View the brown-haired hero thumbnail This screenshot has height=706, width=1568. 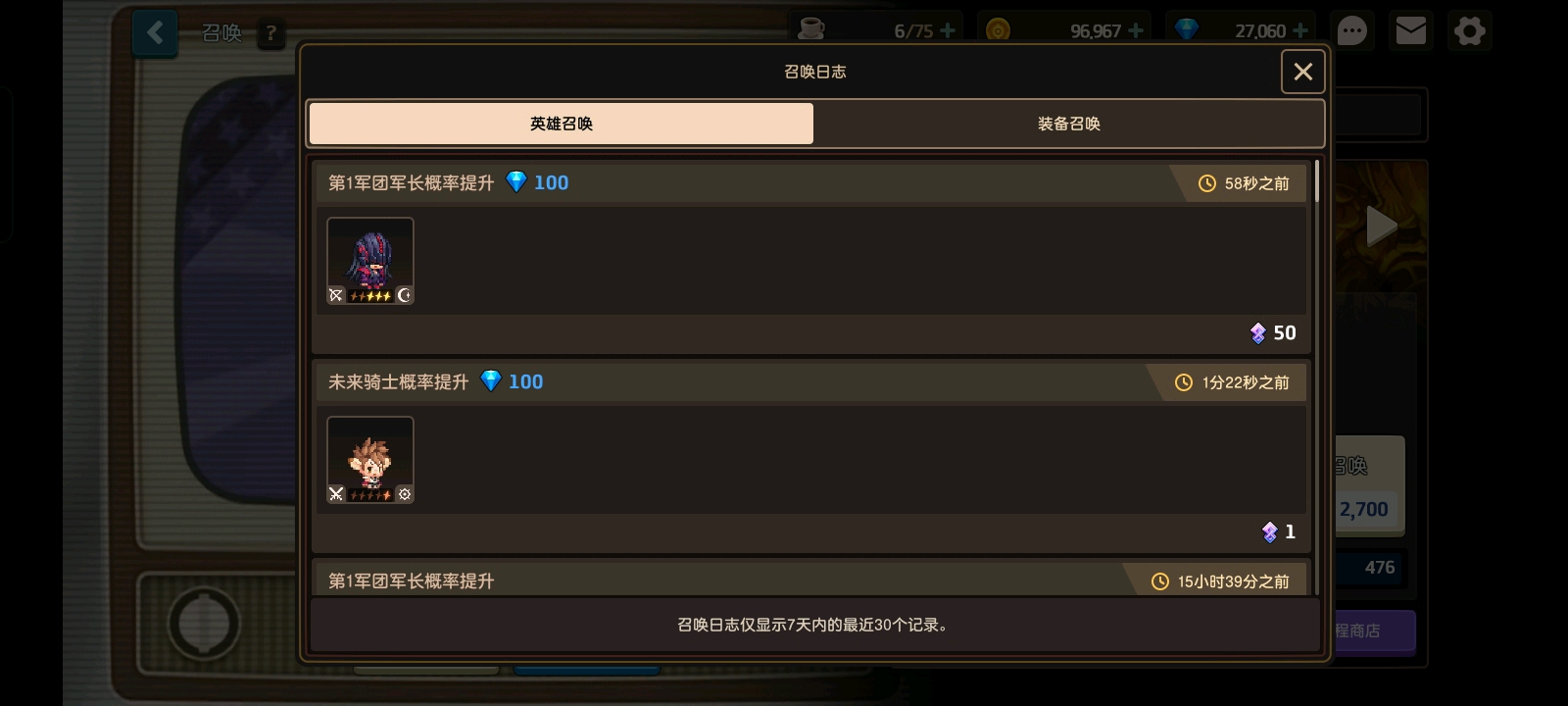(x=370, y=460)
